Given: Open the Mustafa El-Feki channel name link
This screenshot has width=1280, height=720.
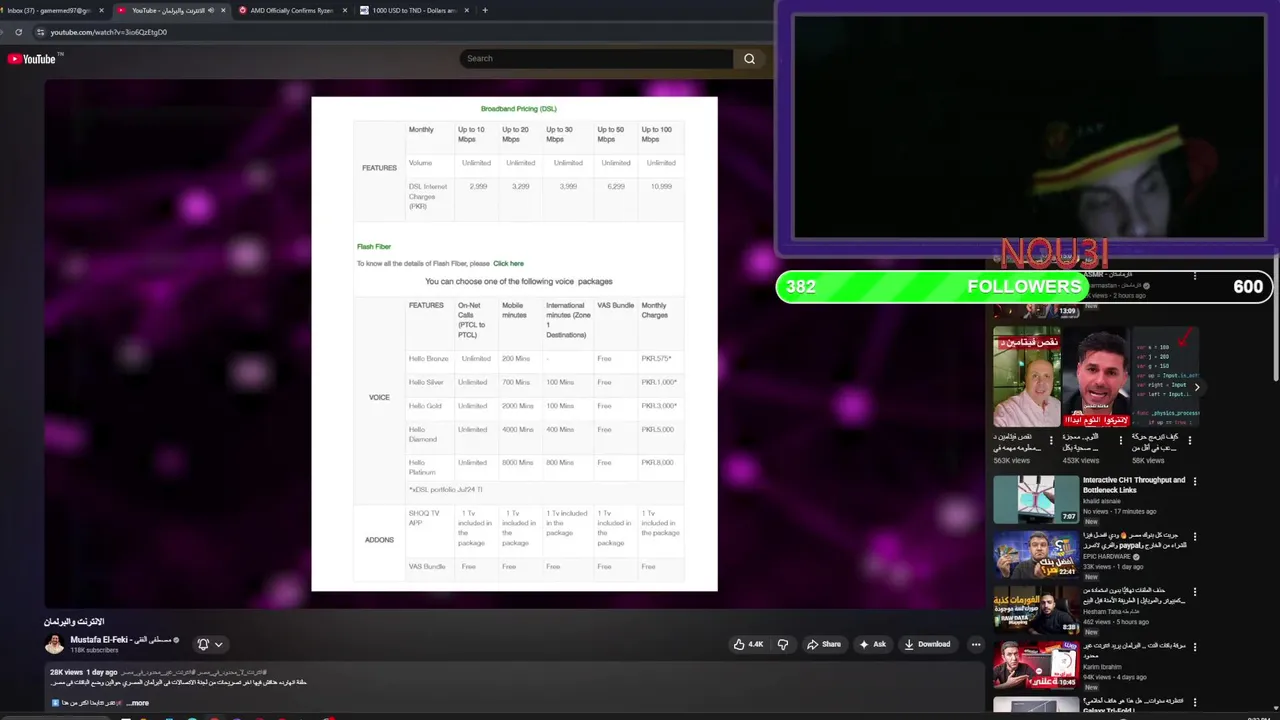Looking at the screenshot, I should [121, 639].
